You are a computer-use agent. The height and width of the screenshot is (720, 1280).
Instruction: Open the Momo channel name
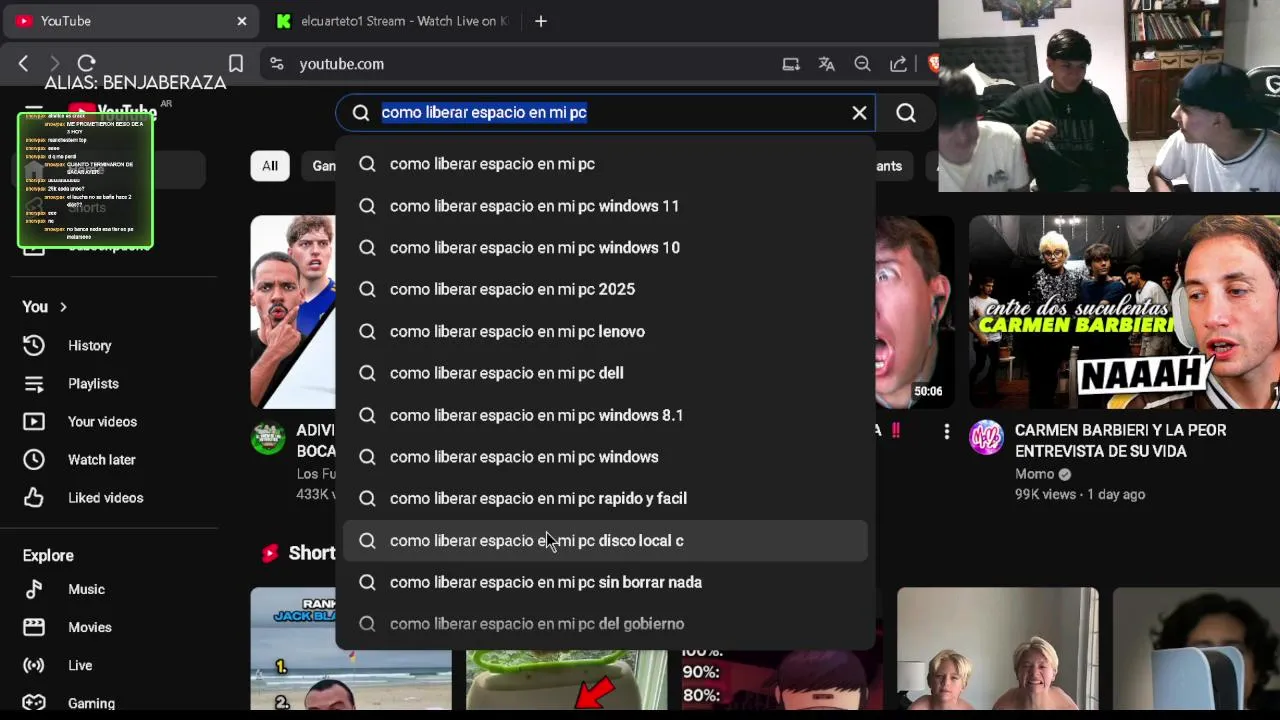click(1034, 474)
